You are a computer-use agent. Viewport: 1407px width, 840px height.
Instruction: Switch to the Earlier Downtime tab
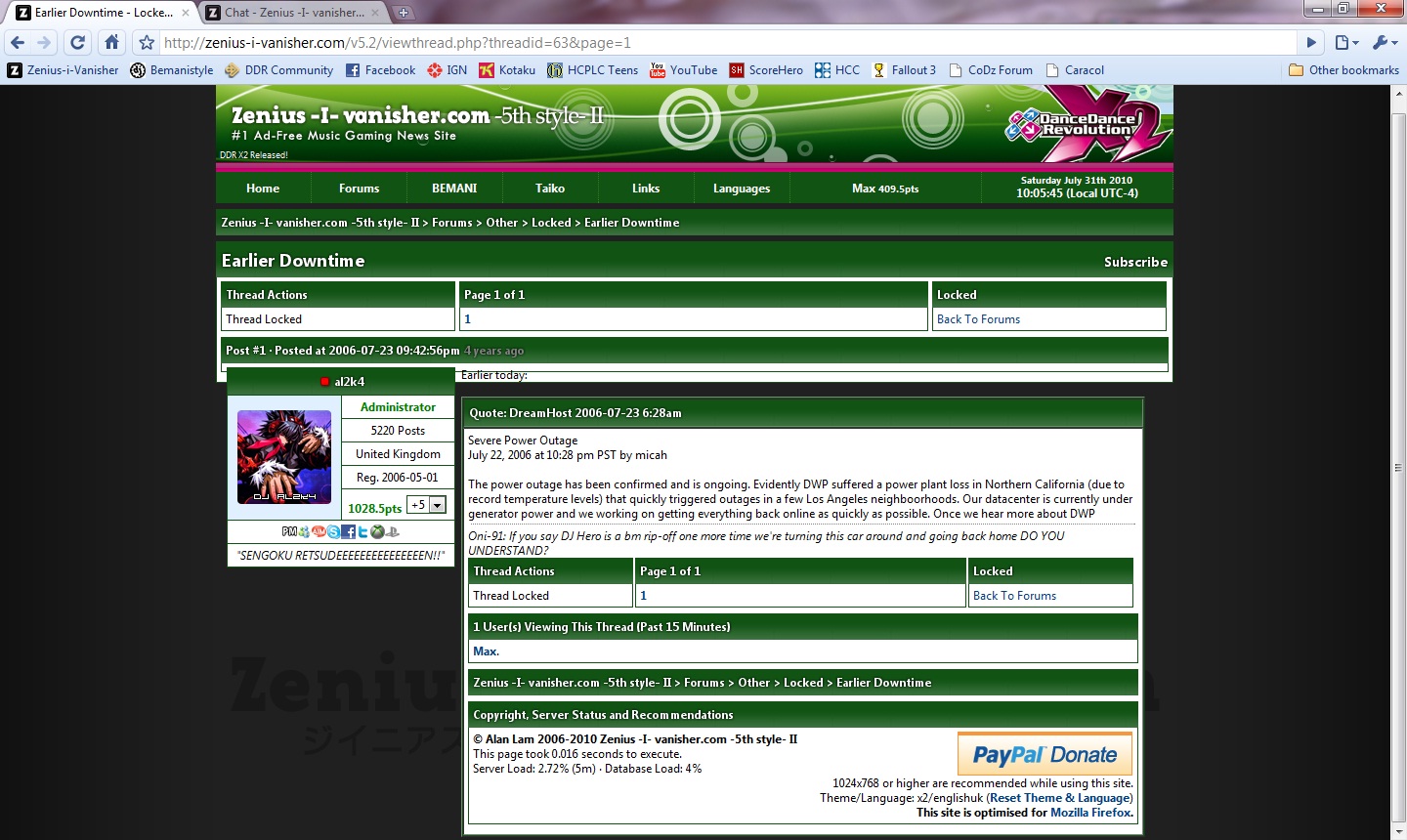click(103, 13)
